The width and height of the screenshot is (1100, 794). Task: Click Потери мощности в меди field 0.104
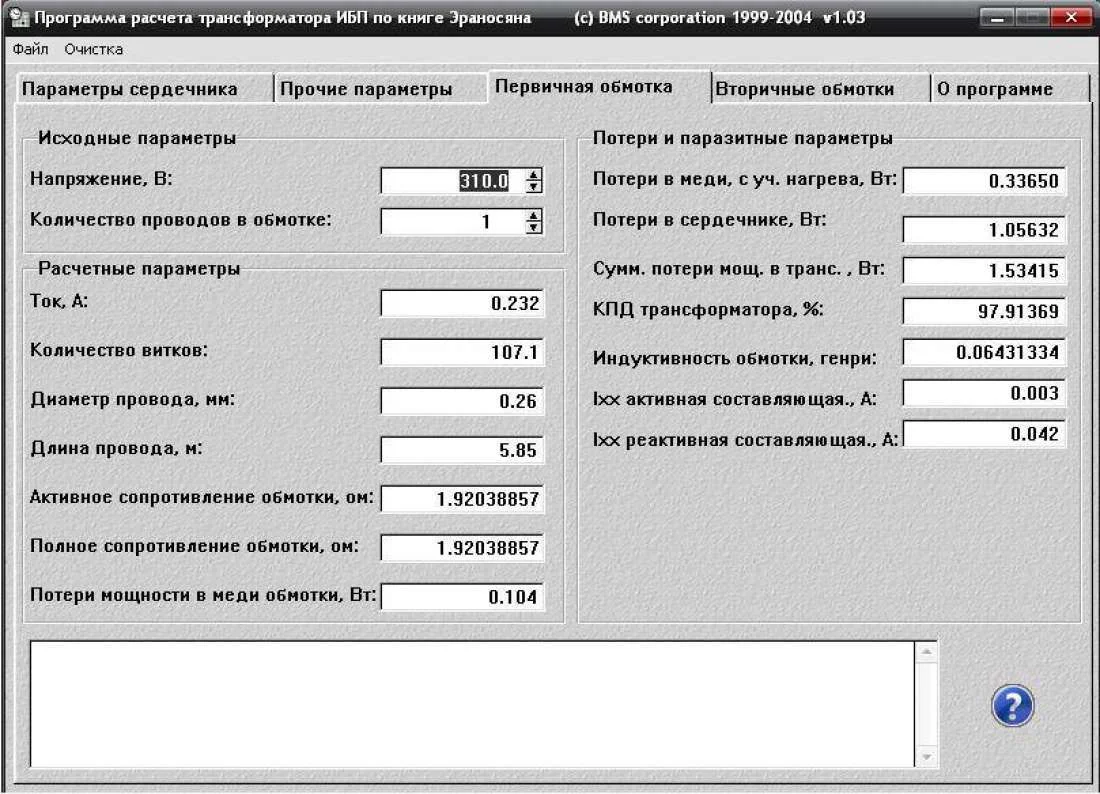[x=462, y=598]
